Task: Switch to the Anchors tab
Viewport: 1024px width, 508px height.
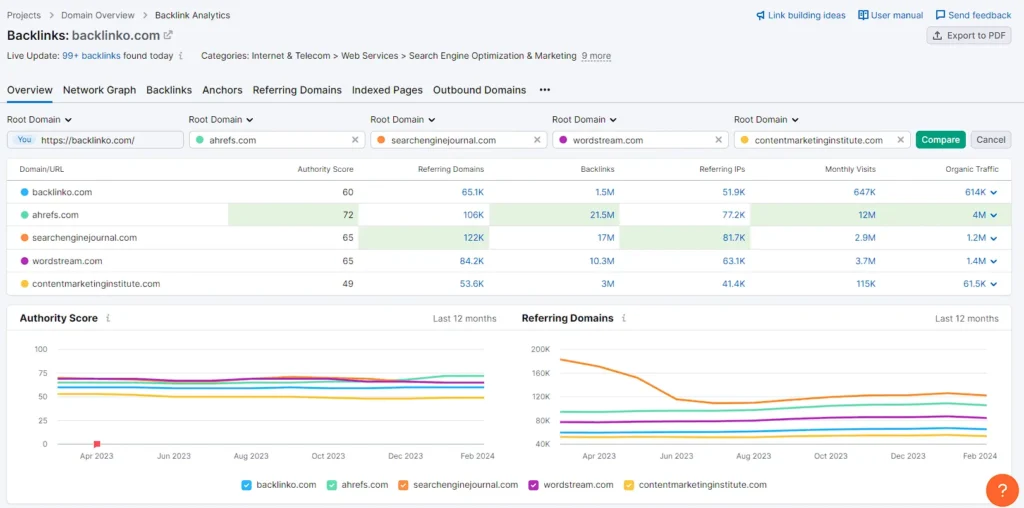Action: click(x=222, y=90)
